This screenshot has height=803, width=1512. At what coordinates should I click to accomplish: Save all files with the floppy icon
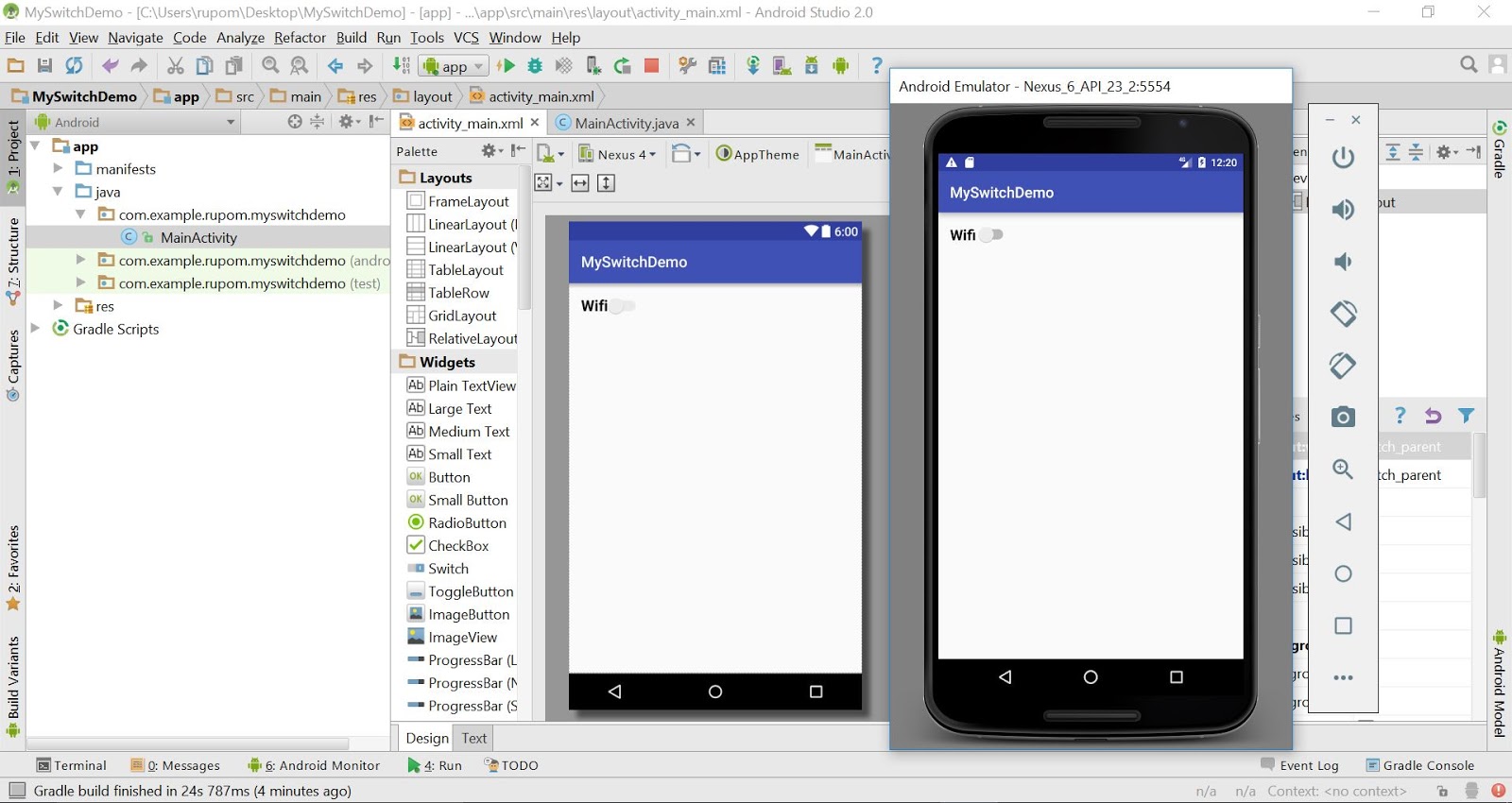(x=44, y=65)
